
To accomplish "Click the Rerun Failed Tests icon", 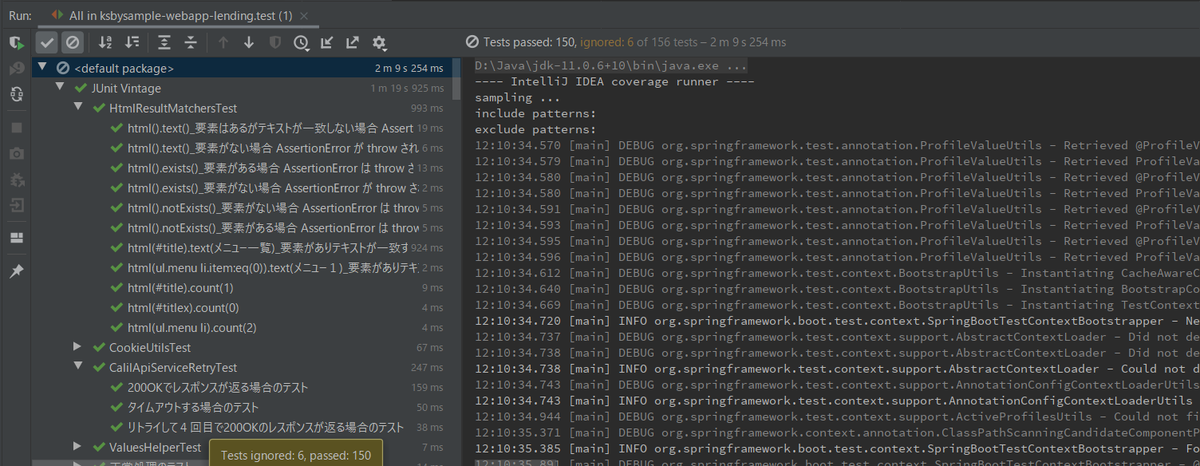I will [16, 68].
